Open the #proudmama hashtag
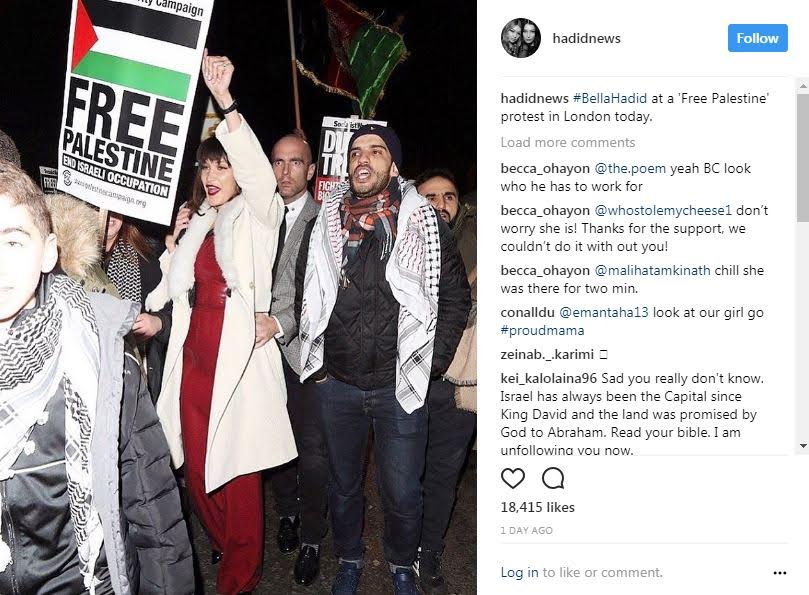The height and width of the screenshot is (595, 809). tap(542, 330)
